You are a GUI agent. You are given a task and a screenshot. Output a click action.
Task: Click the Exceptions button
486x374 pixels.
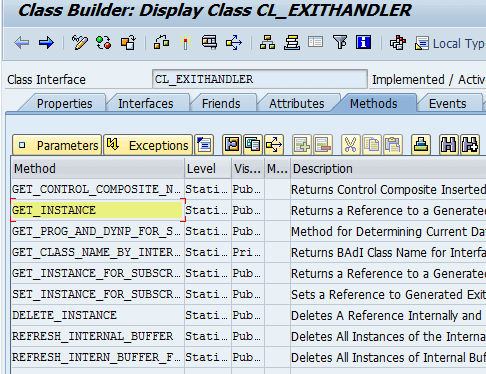148,145
